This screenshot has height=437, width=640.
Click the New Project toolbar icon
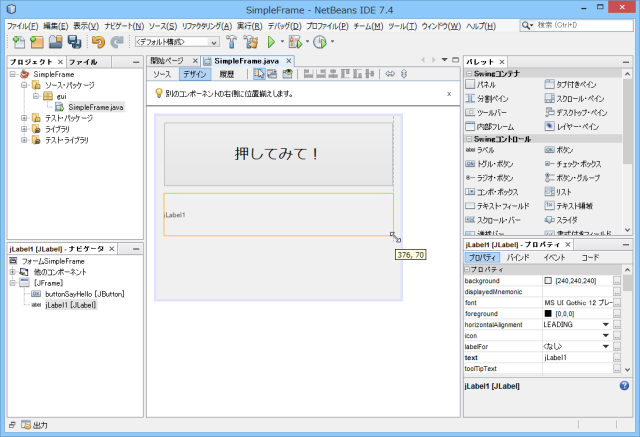[x=37, y=42]
